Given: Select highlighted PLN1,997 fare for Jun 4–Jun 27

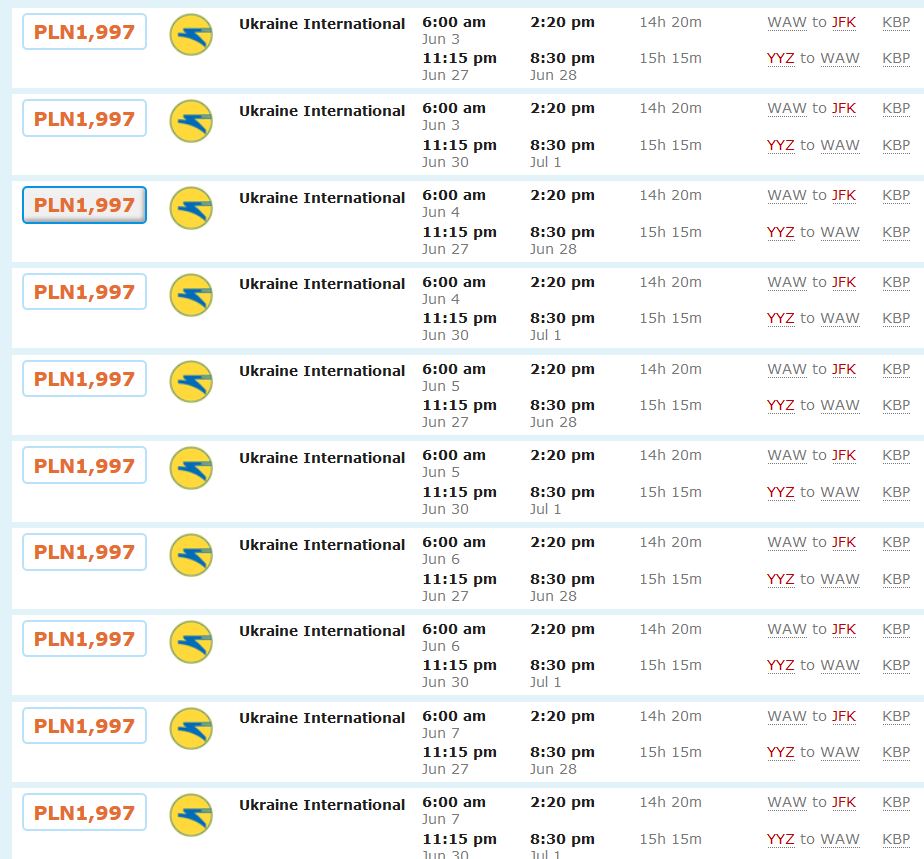Looking at the screenshot, I should pyautogui.click(x=84, y=205).
